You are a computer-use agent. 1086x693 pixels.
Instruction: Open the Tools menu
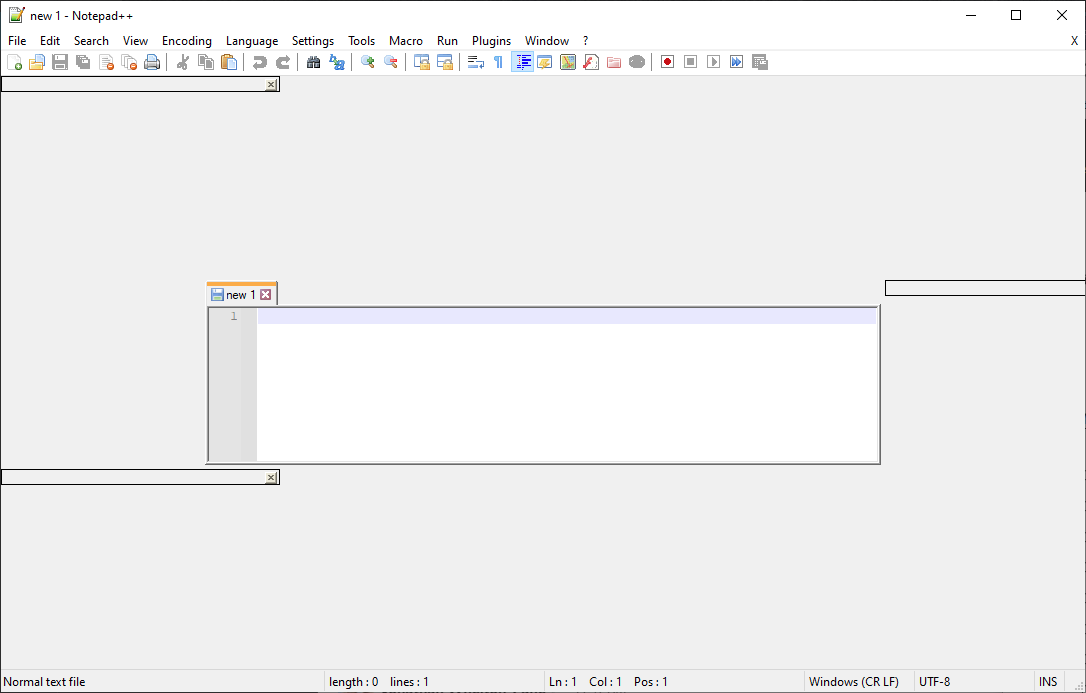(x=362, y=41)
